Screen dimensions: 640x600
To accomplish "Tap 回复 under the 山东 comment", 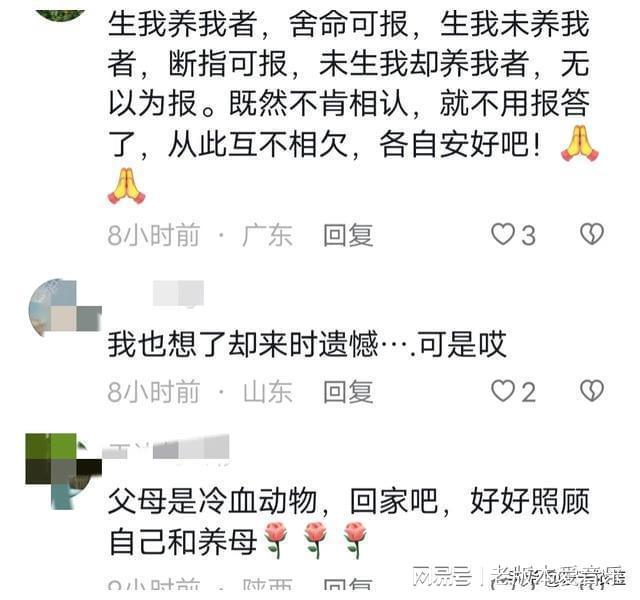I will coord(348,392).
